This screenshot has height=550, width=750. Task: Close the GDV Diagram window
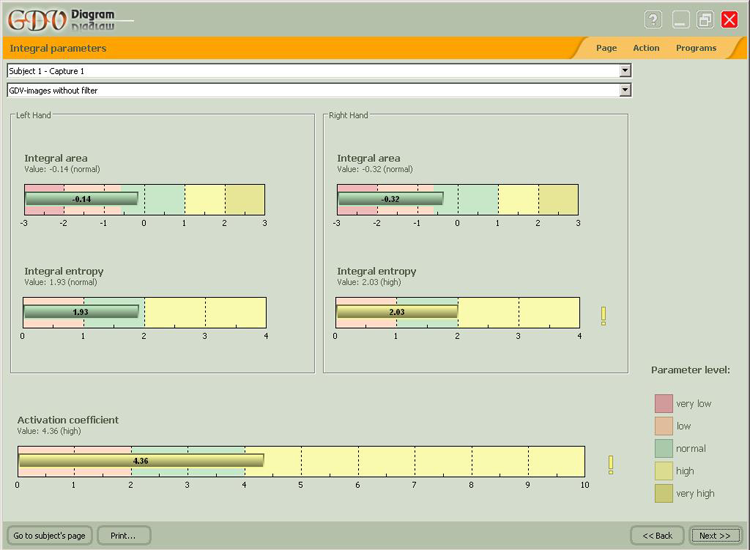[x=731, y=20]
